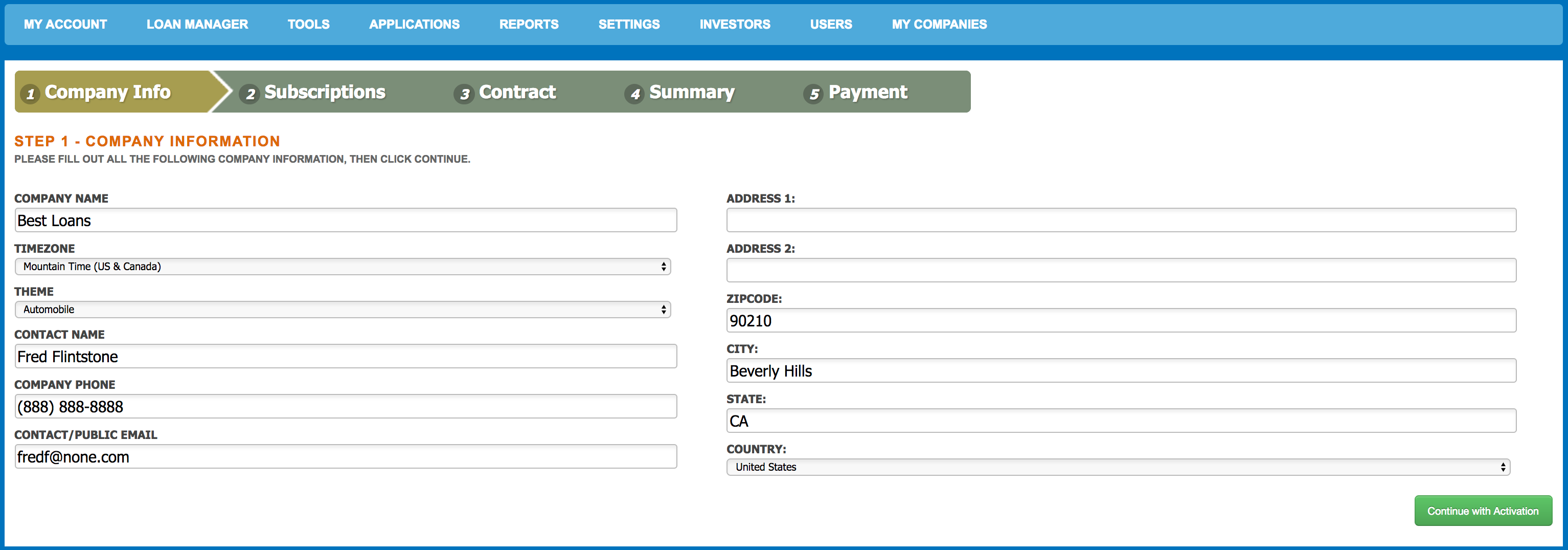1568x550 pixels.
Task: Click the Company Phone label
Action: (65, 385)
